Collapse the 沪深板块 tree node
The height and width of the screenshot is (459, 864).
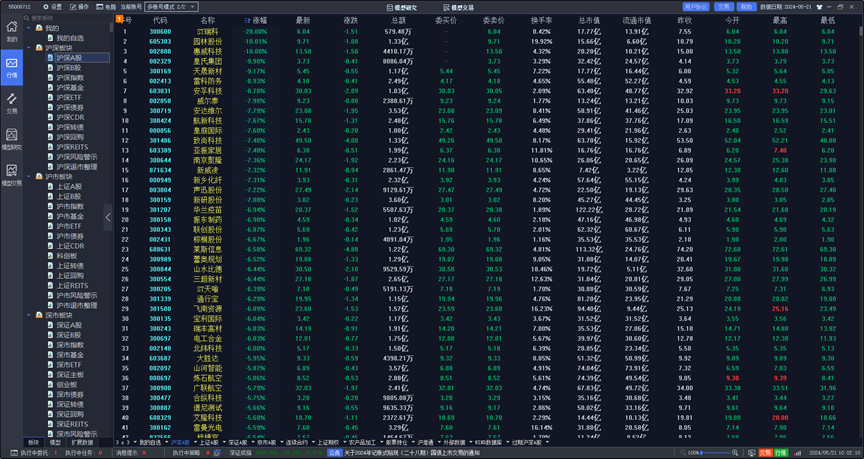(29, 48)
